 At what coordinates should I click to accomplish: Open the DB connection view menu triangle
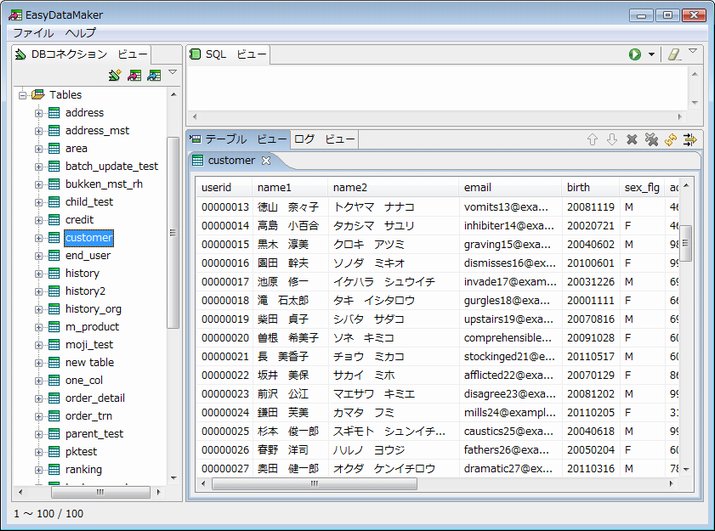pyautogui.click(x=172, y=73)
